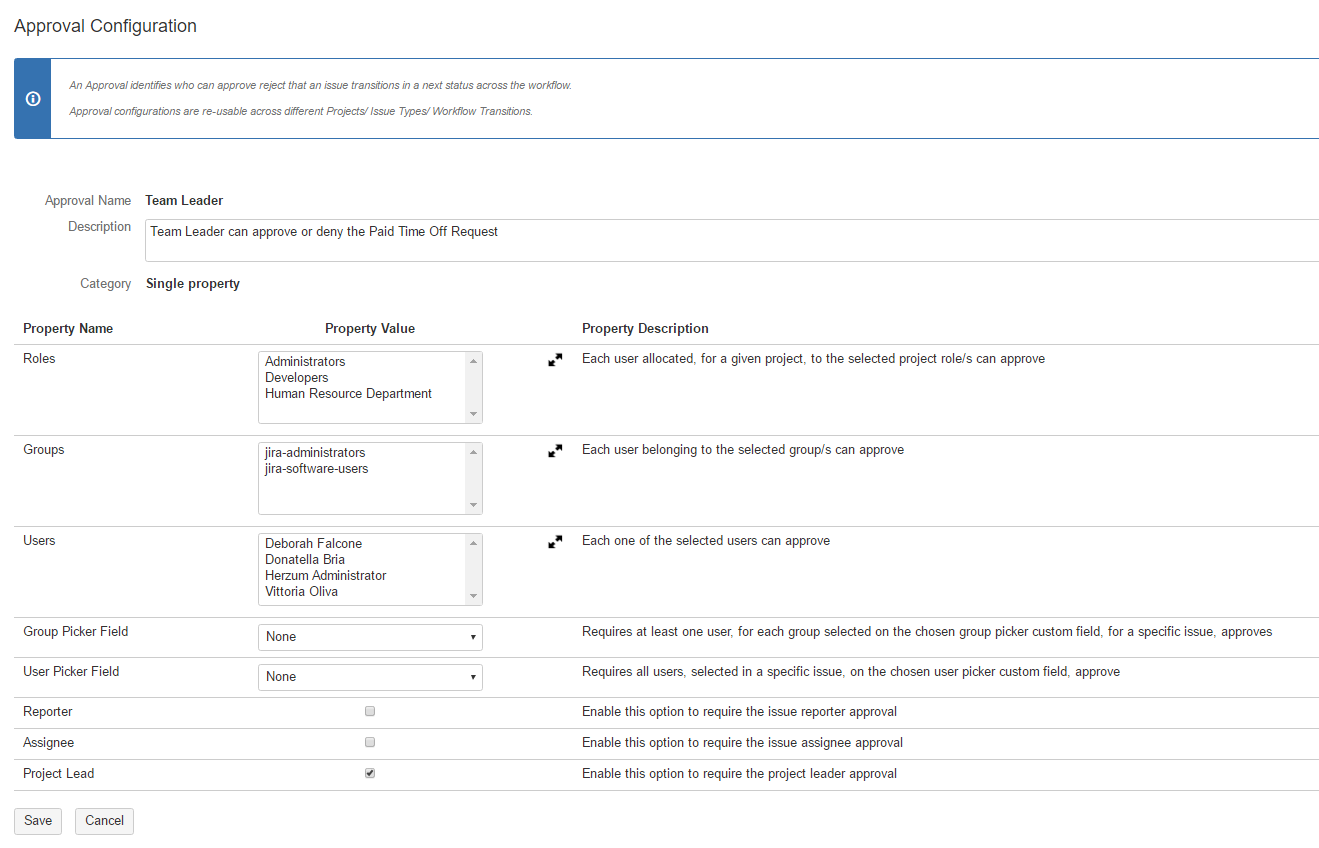Enable the Reporter approval checkbox
The width and height of the screenshot is (1319, 848).
tap(370, 712)
